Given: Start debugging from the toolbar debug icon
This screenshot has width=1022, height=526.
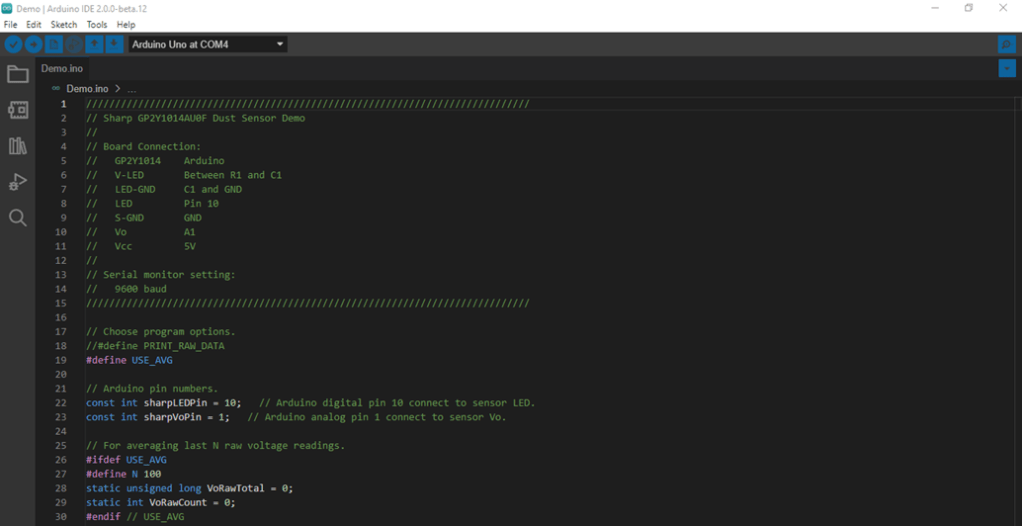Looking at the screenshot, I should tap(74, 44).
